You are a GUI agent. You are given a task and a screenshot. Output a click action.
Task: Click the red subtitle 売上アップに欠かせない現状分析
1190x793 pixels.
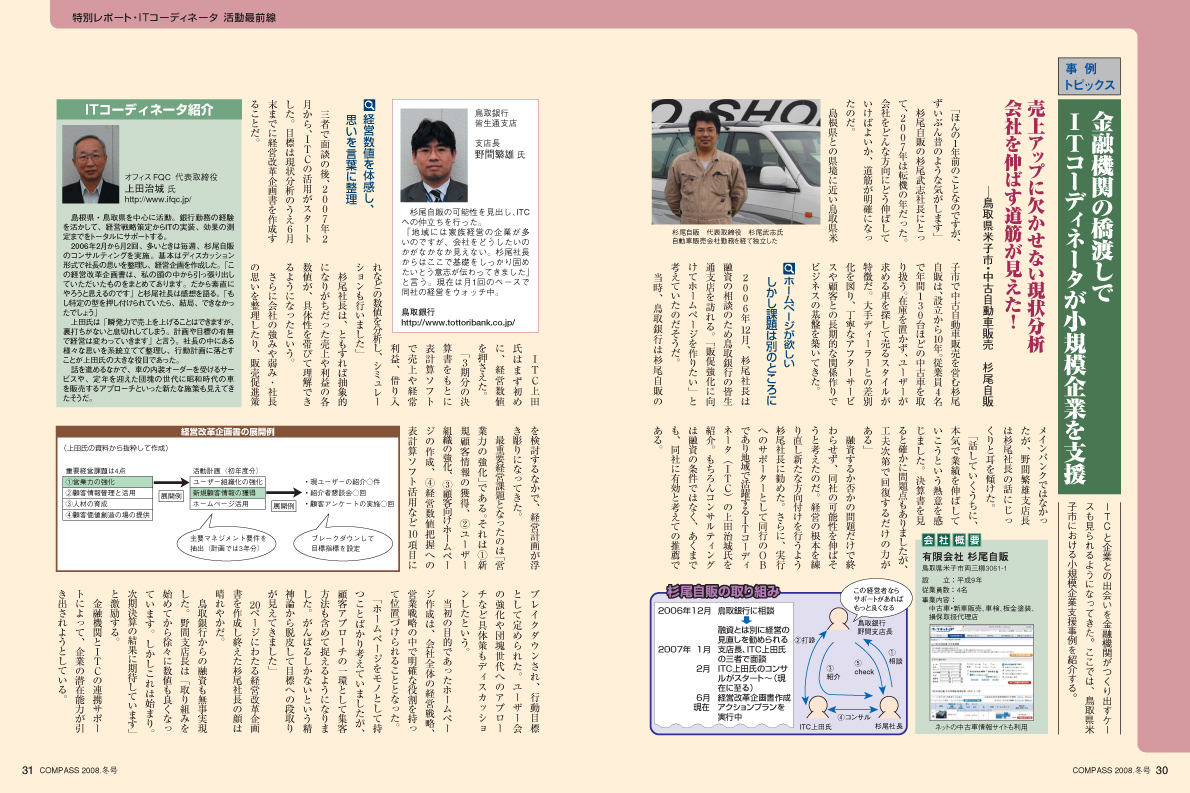[1034, 226]
